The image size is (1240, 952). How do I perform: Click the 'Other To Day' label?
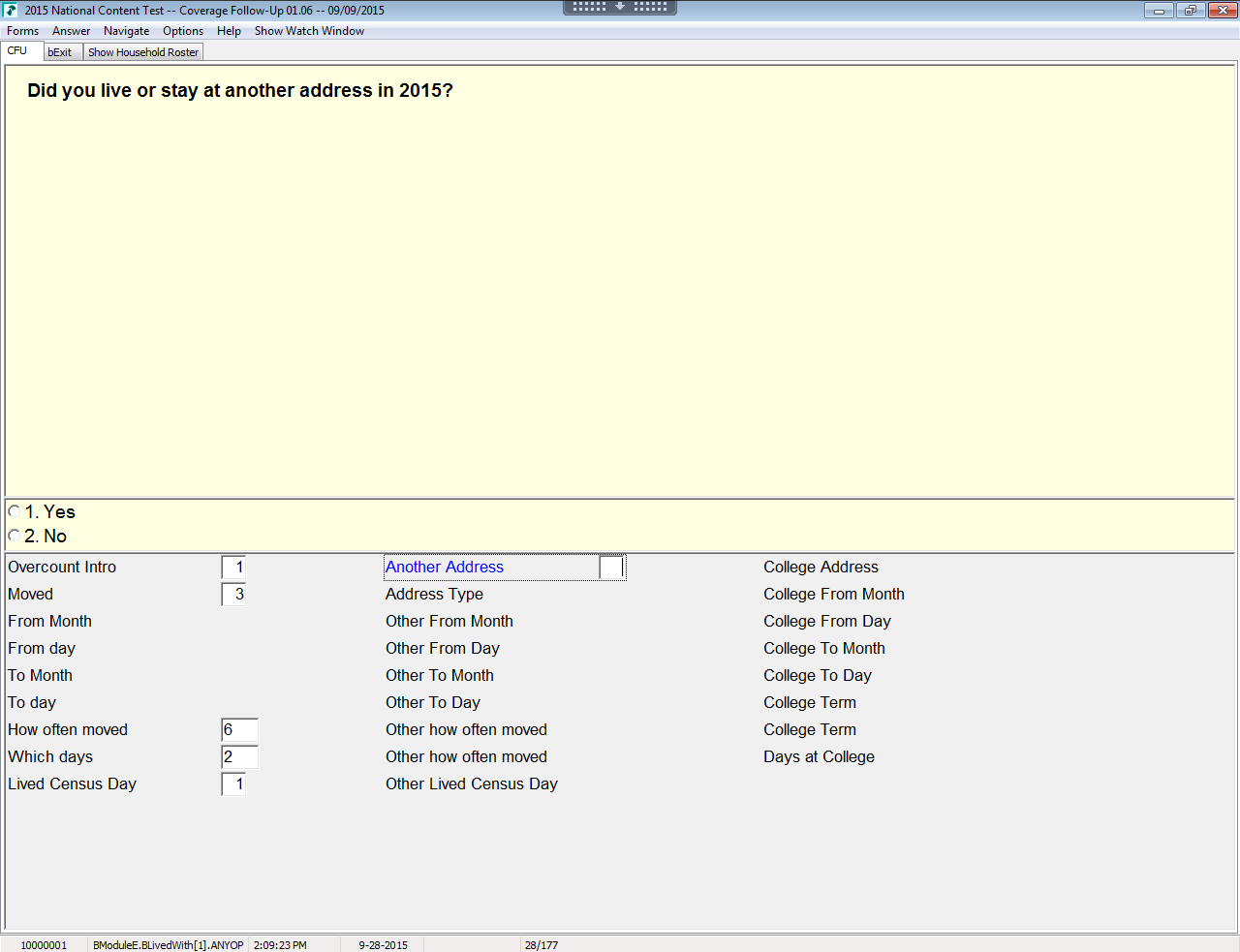click(x=433, y=703)
